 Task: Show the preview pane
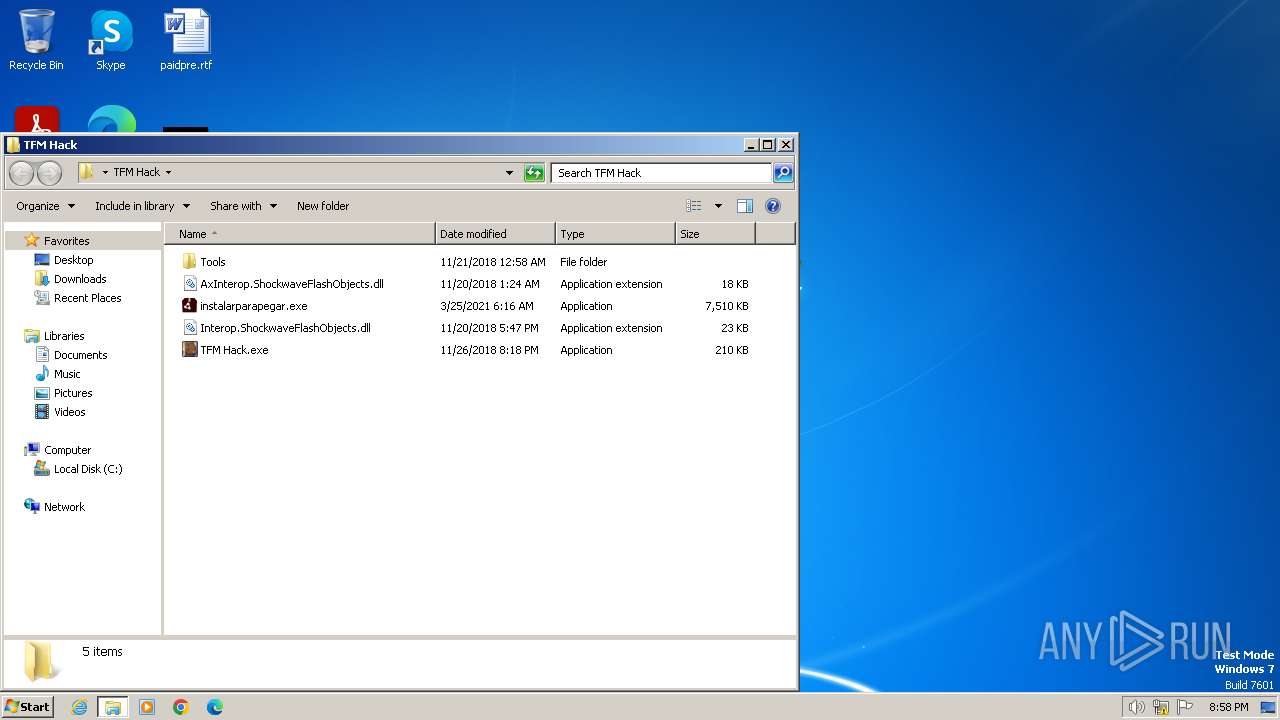tap(745, 206)
